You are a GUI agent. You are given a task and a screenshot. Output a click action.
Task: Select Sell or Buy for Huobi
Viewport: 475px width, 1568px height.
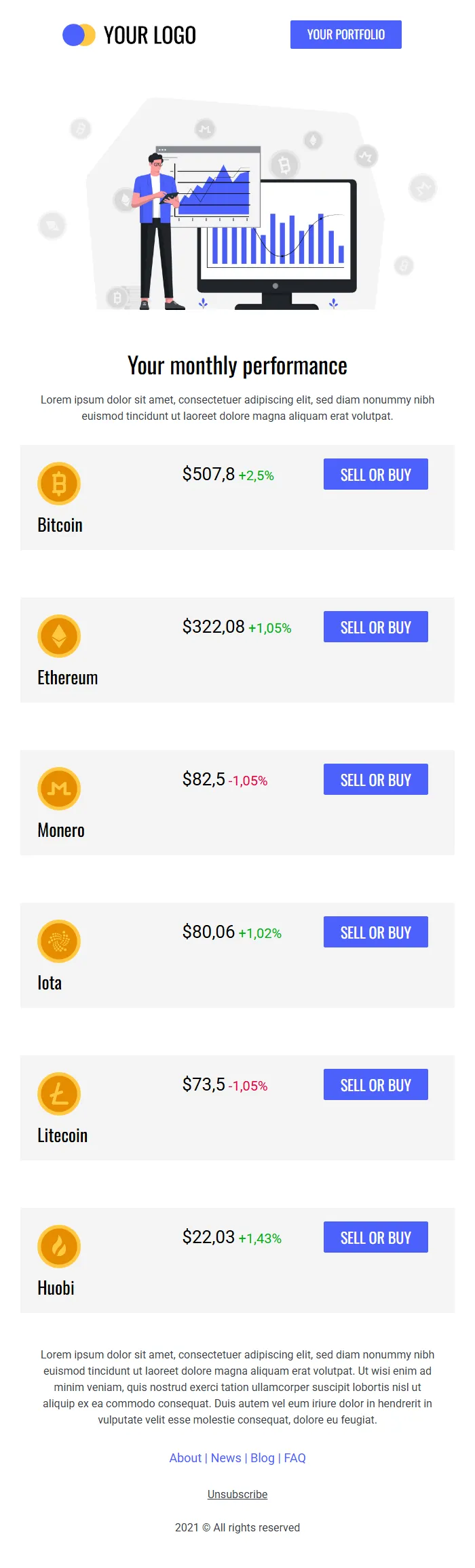[x=375, y=1238]
